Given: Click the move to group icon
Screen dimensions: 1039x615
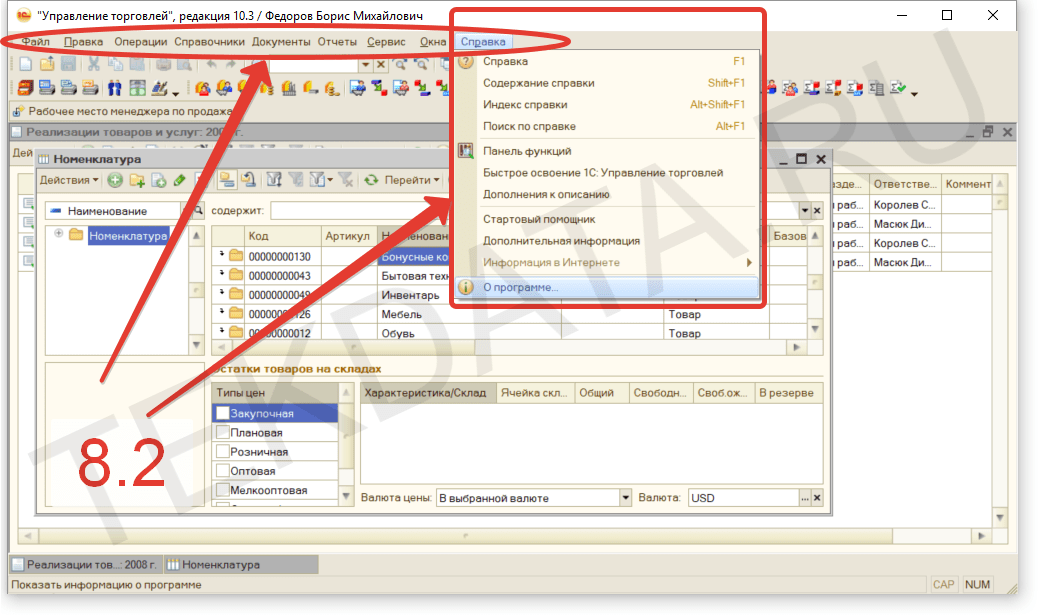Looking at the screenshot, I should coord(248,180).
